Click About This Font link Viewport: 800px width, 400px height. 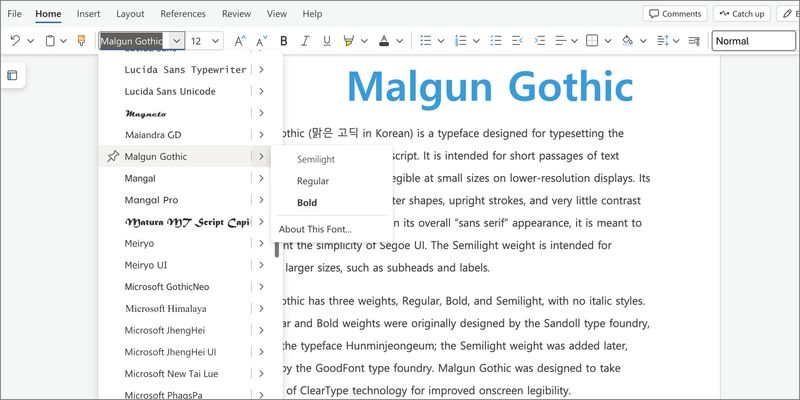pyautogui.click(x=315, y=229)
